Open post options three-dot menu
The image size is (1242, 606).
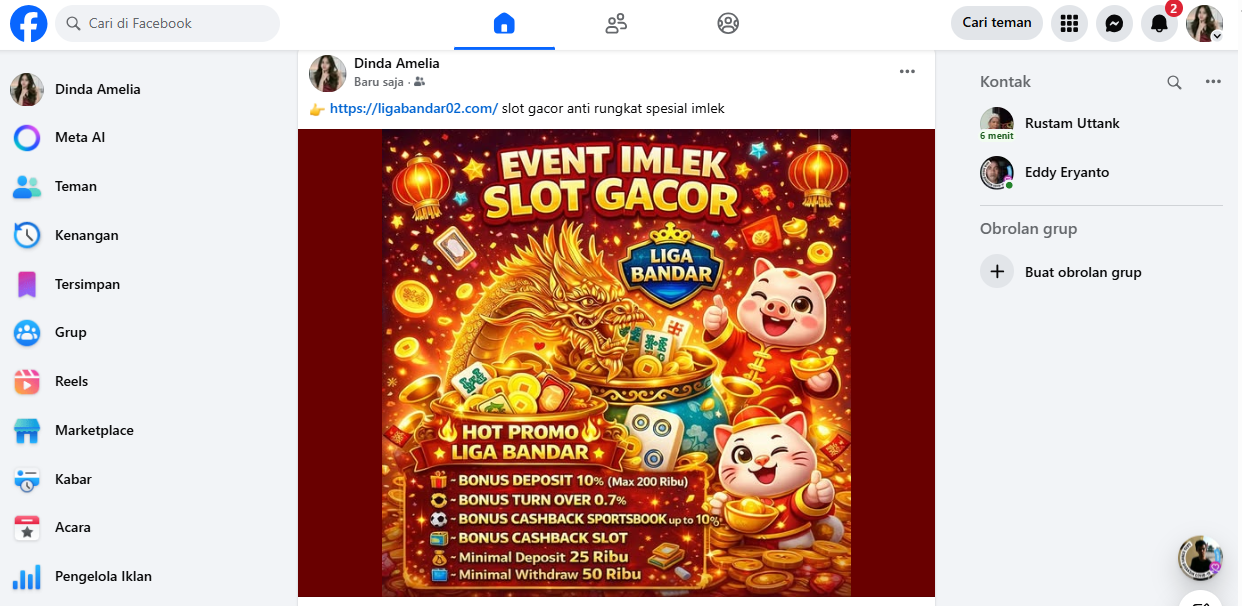pyautogui.click(x=907, y=71)
